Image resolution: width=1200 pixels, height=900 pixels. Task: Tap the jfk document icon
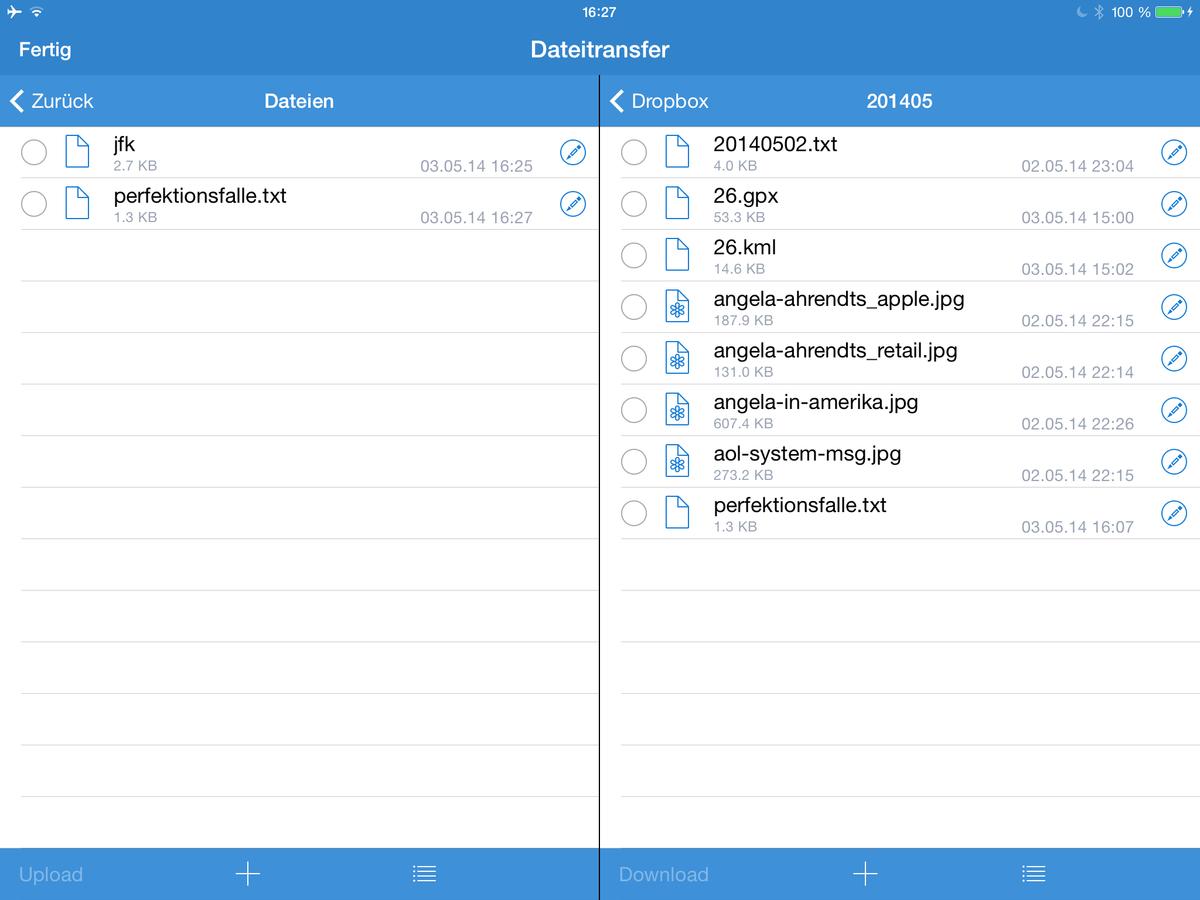pos(77,152)
